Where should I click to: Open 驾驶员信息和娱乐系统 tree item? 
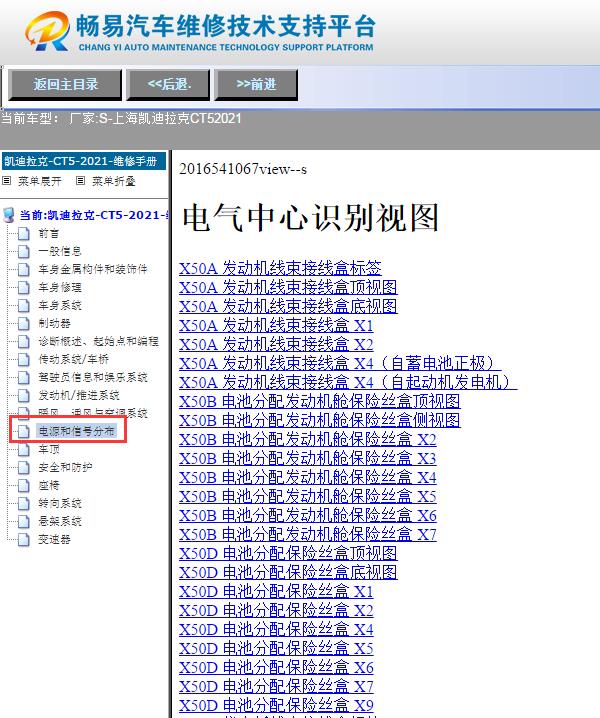tap(93, 377)
